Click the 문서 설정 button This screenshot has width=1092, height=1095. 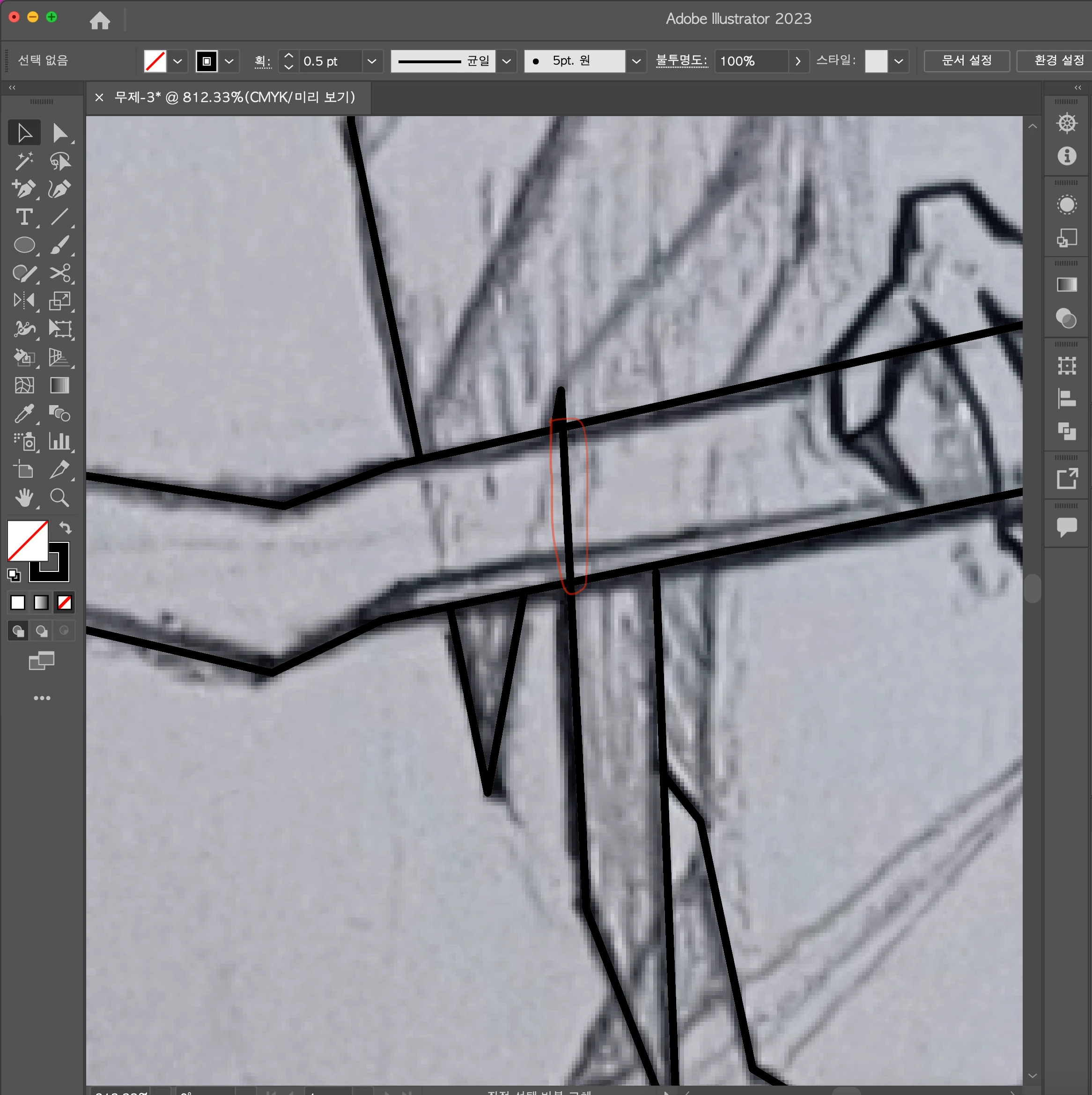pyautogui.click(x=966, y=60)
